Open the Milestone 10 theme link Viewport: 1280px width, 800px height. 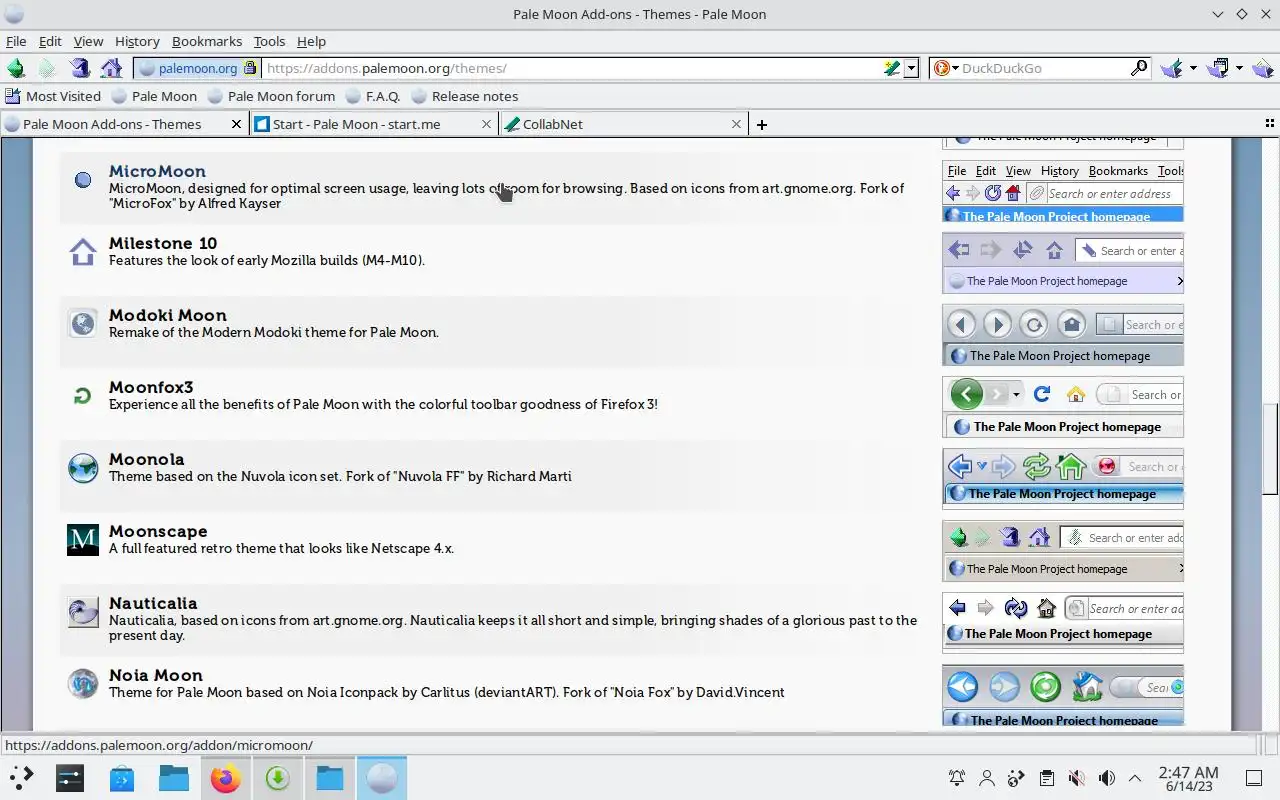pos(163,243)
